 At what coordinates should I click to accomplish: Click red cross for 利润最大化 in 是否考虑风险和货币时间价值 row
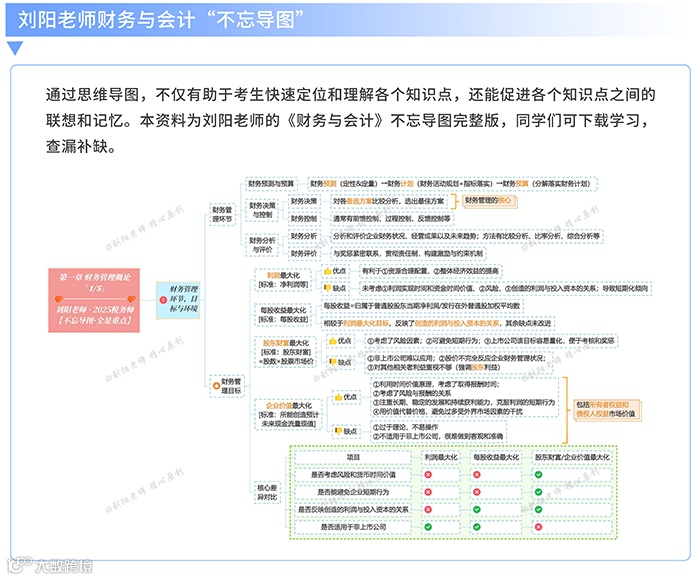(x=428, y=474)
